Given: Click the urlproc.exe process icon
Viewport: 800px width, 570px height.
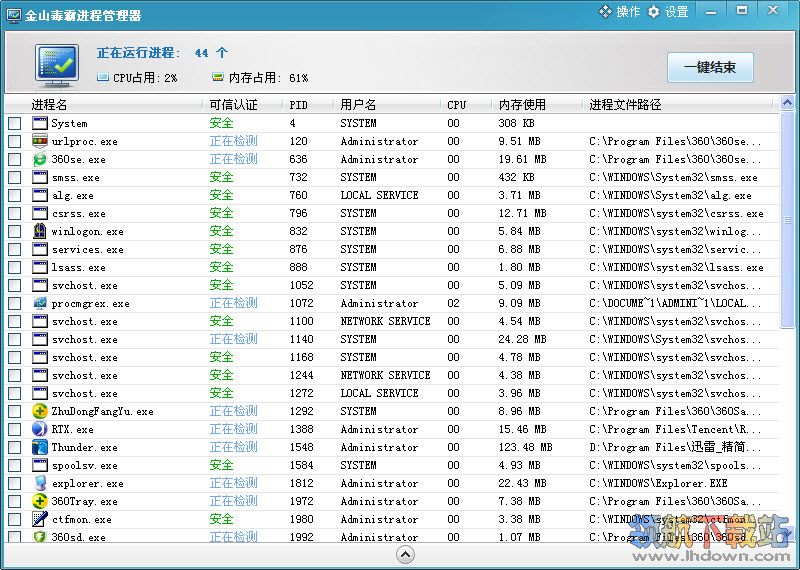Looking at the screenshot, I should (x=39, y=141).
